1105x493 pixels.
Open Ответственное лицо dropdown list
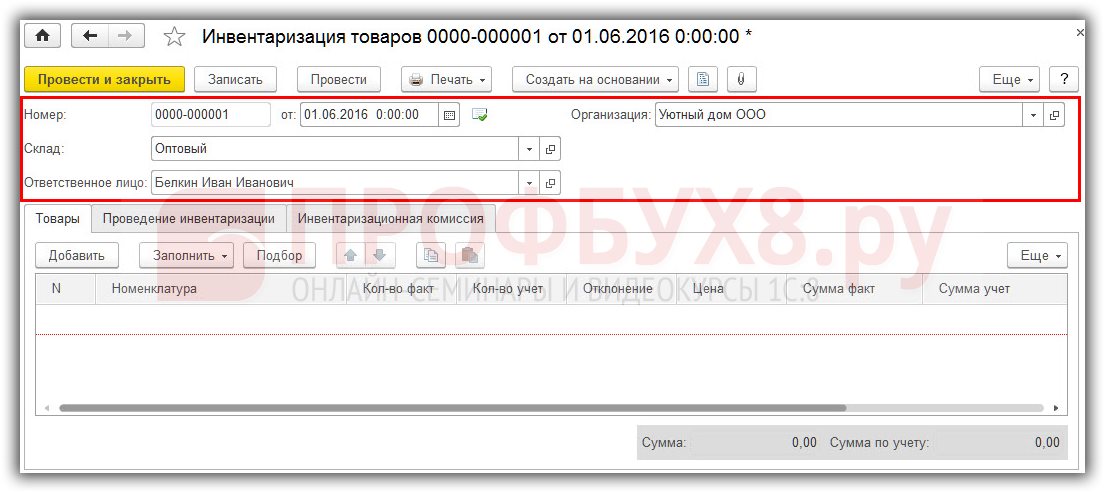pyautogui.click(x=529, y=183)
